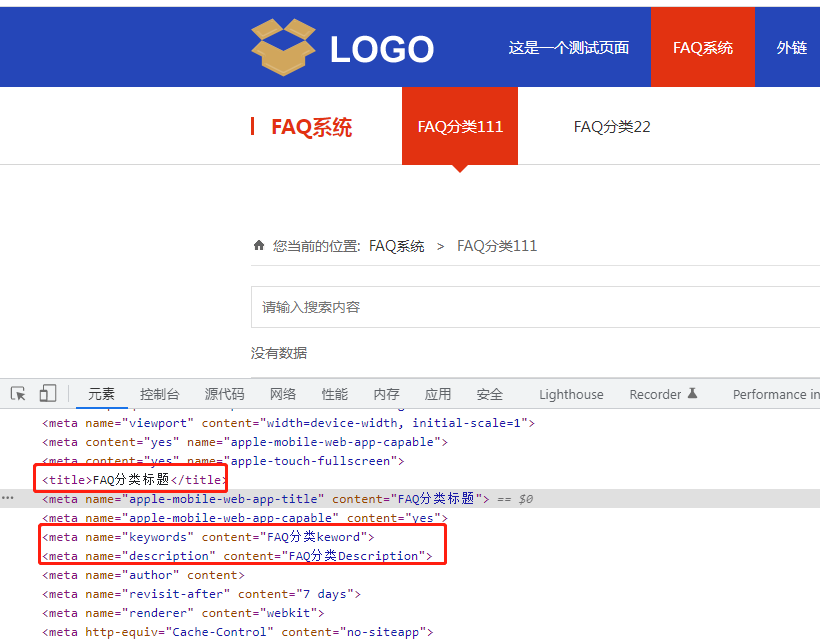Open the 控制台 DevTools tab

pyautogui.click(x=160, y=394)
